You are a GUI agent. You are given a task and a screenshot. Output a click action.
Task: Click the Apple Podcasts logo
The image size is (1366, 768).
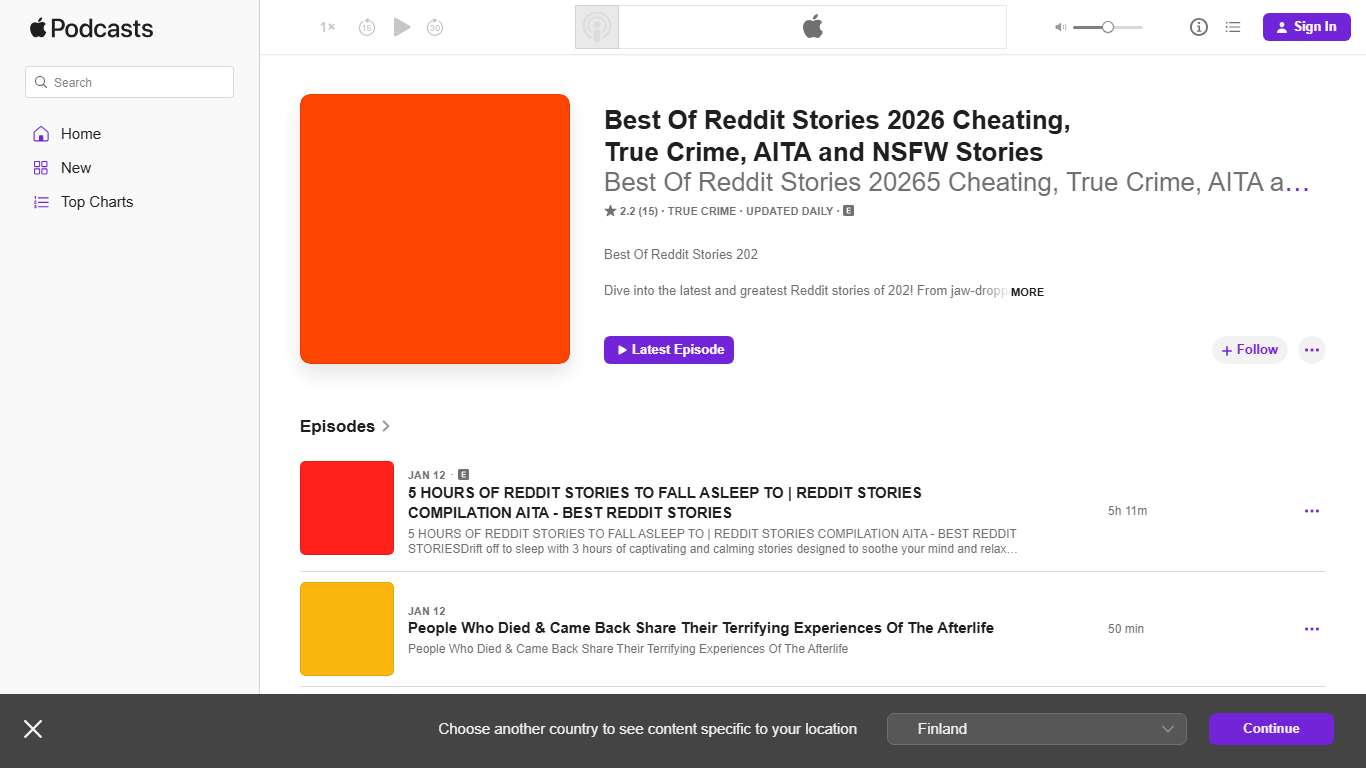tap(91, 28)
